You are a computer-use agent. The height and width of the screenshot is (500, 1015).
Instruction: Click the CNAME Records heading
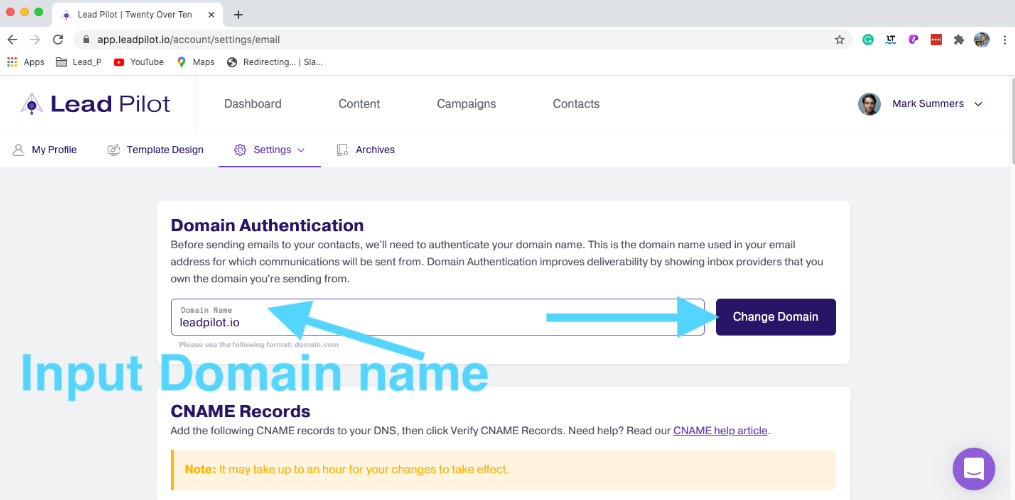click(x=240, y=411)
